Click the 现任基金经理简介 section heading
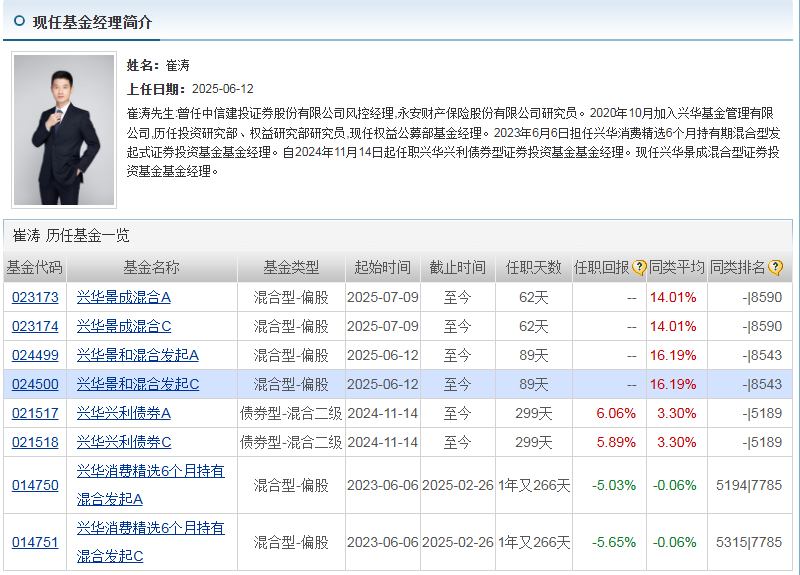800x575 pixels. (92, 22)
